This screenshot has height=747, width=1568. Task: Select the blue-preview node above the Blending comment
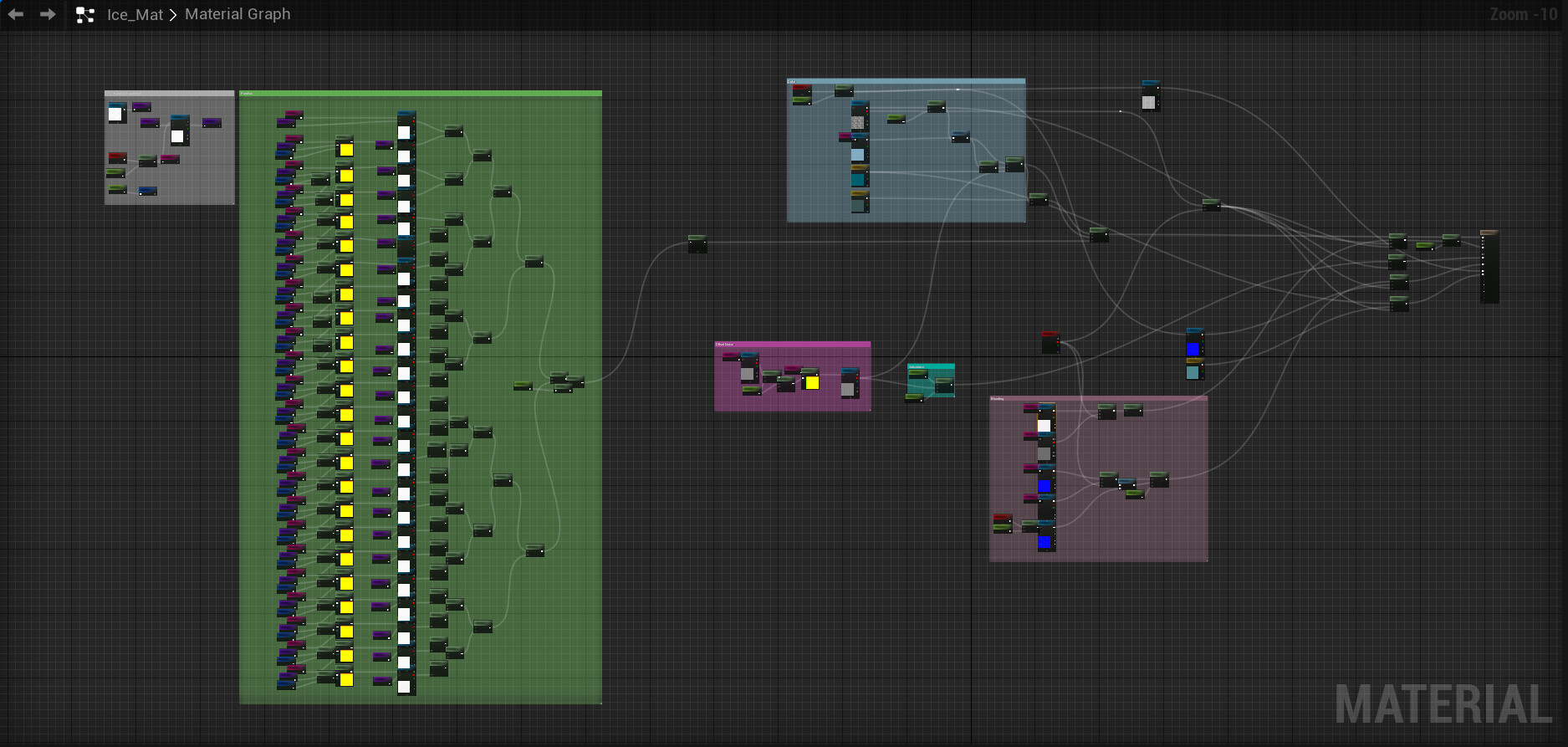(1194, 343)
